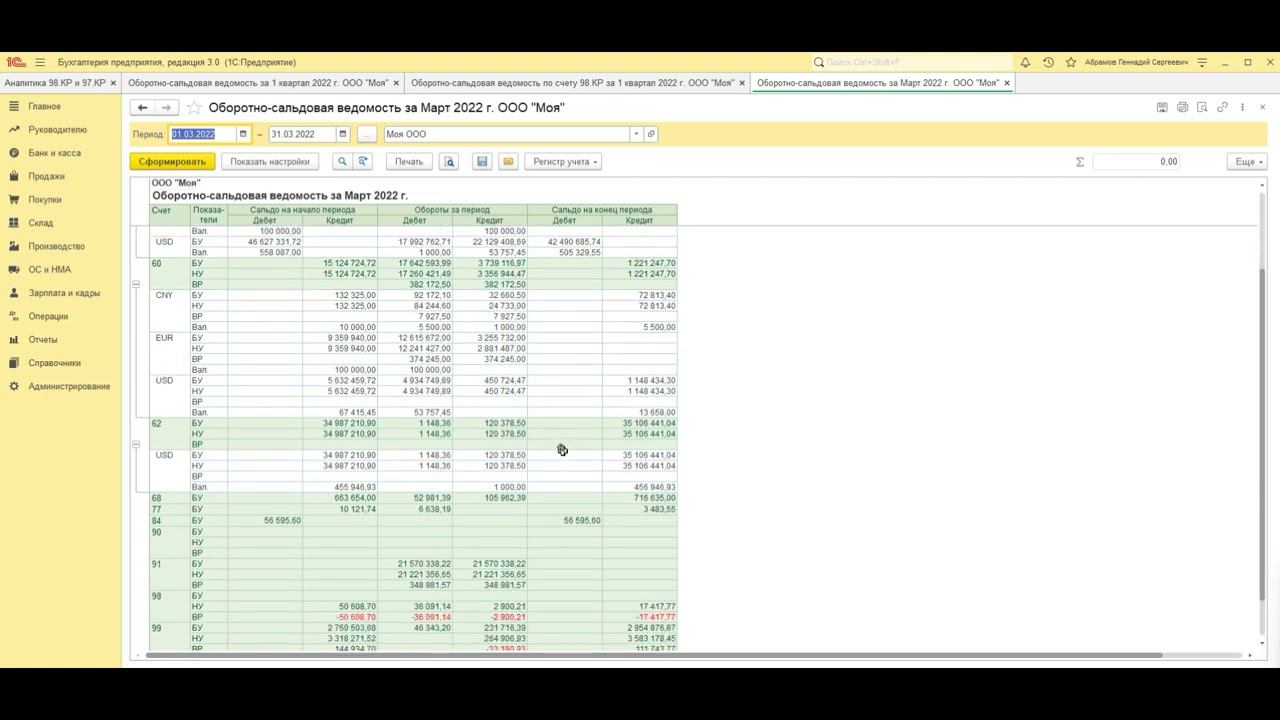Open period selection with the ellipsis button
The height and width of the screenshot is (720, 1280).
pyautogui.click(x=366, y=134)
